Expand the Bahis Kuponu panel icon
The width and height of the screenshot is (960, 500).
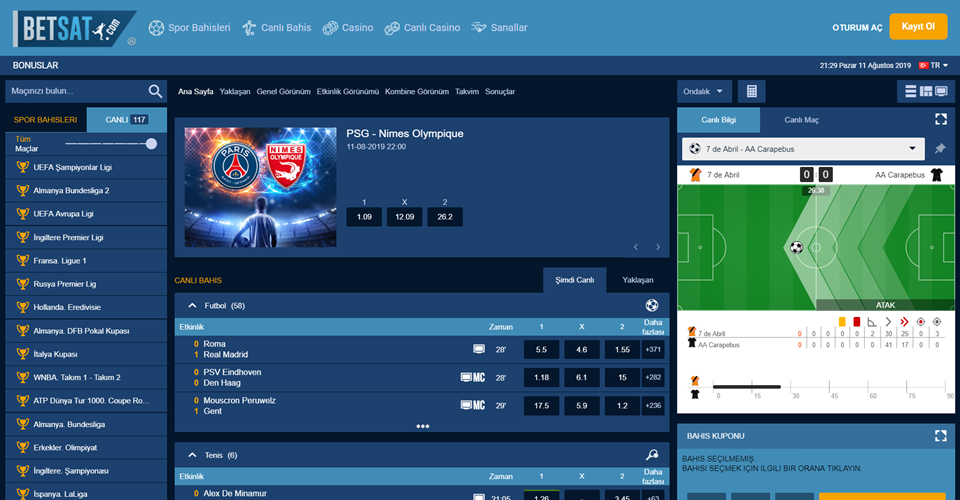[941, 436]
